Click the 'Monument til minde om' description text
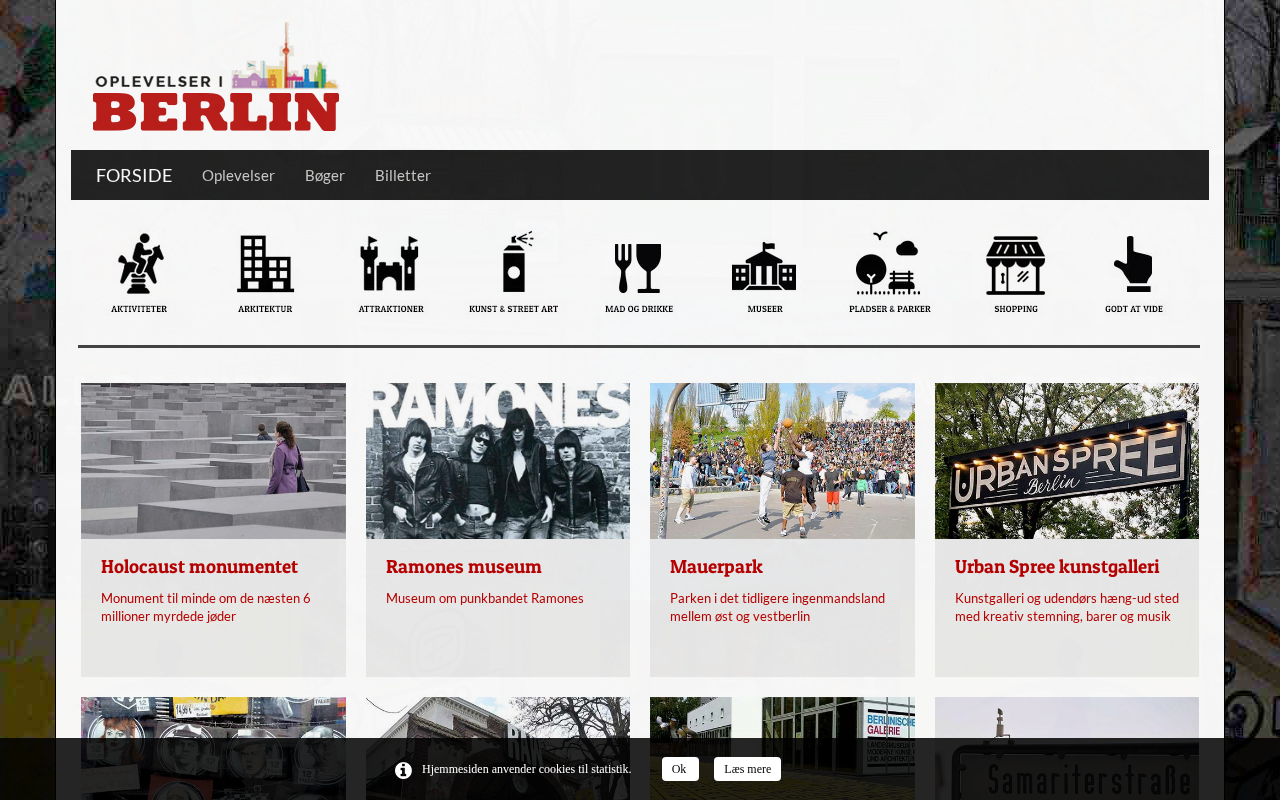Image resolution: width=1280 pixels, height=800 pixels. [x=206, y=607]
